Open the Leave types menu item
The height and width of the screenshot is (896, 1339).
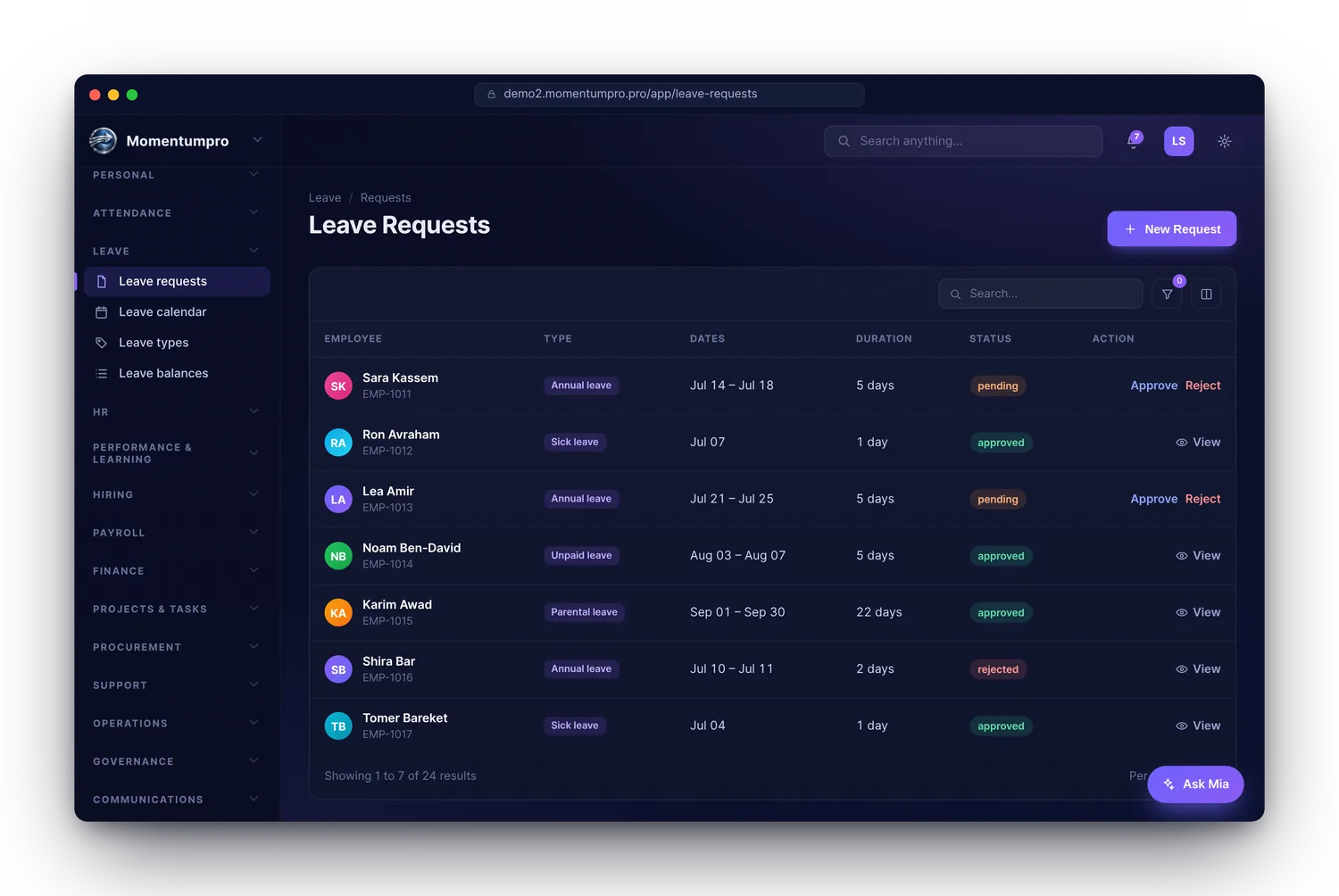[x=177, y=343]
